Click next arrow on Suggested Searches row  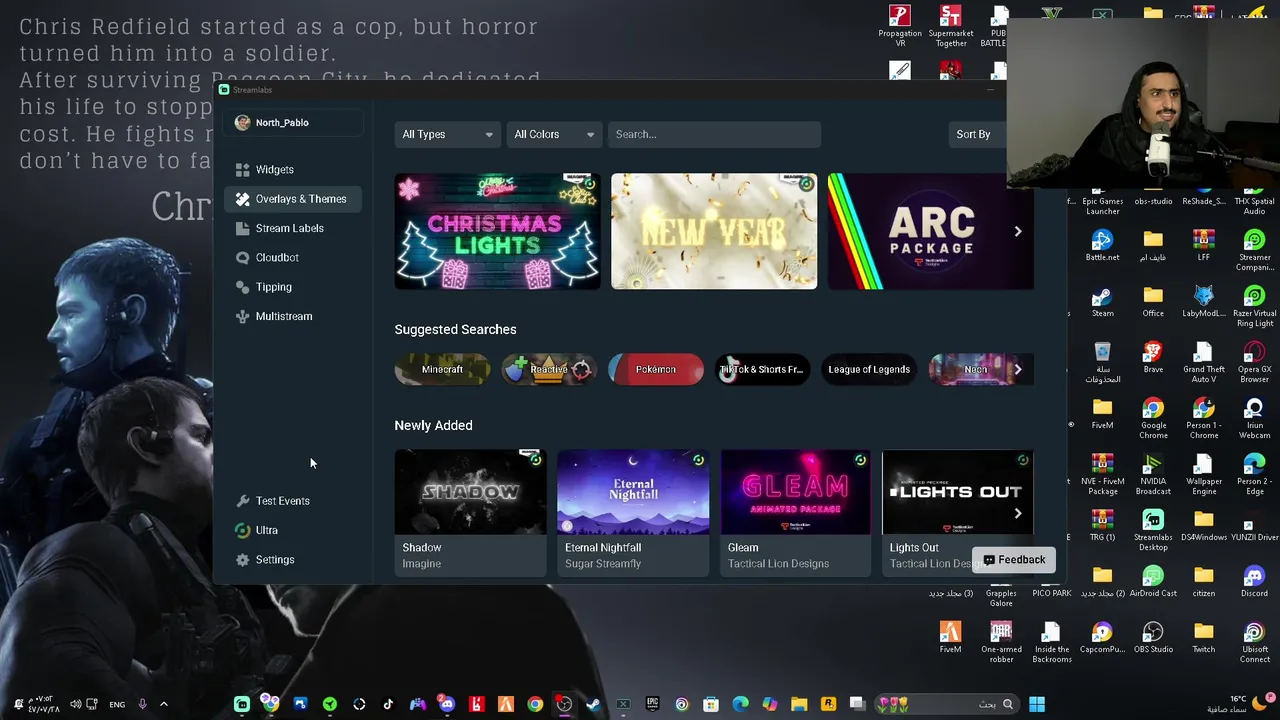(1018, 369)
